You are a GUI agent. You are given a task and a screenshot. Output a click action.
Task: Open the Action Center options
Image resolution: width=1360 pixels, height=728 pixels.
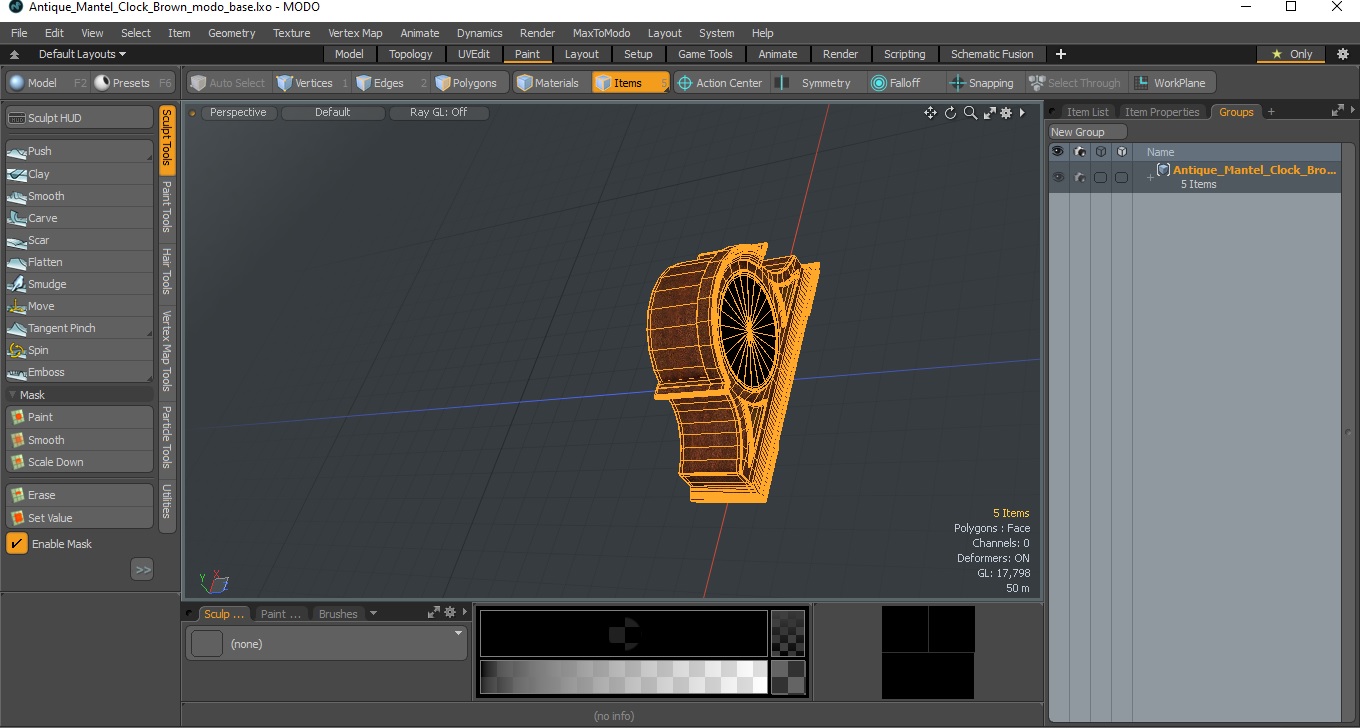(x=719, y=83)
